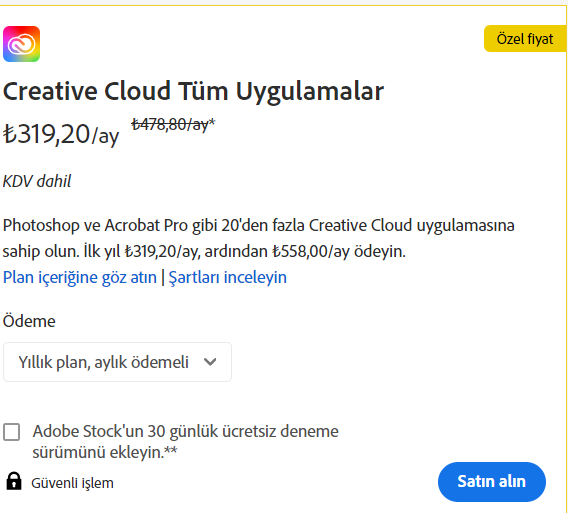Click the Adobe Stock 30 günlük trial label

point(185,442)
